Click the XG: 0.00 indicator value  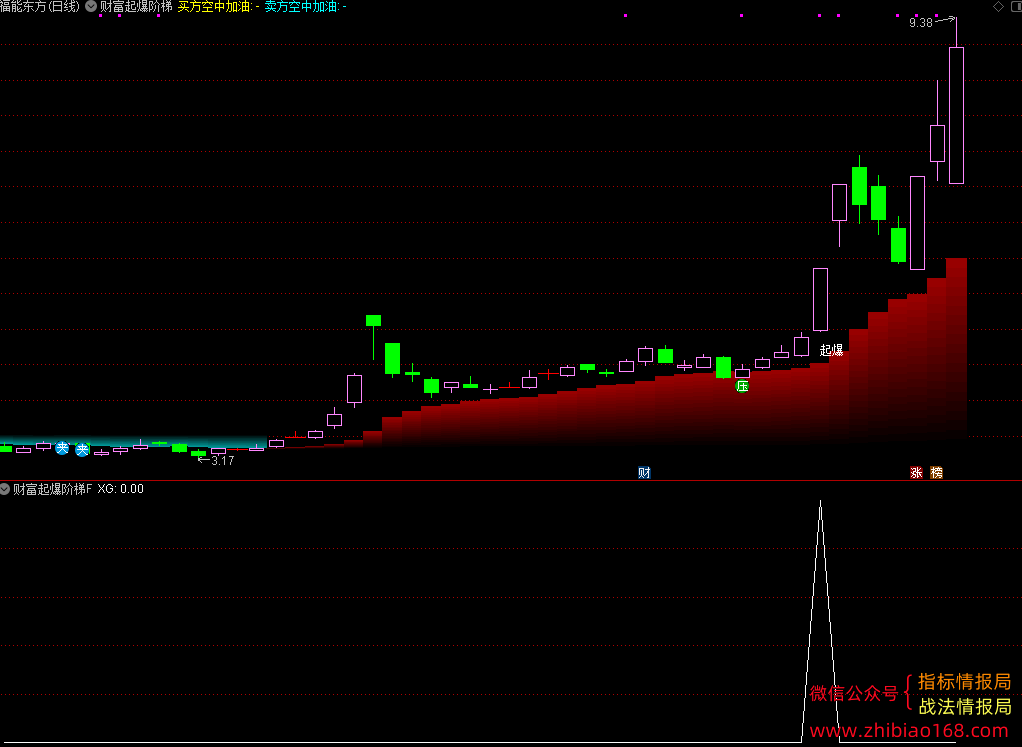coord(121,489)
